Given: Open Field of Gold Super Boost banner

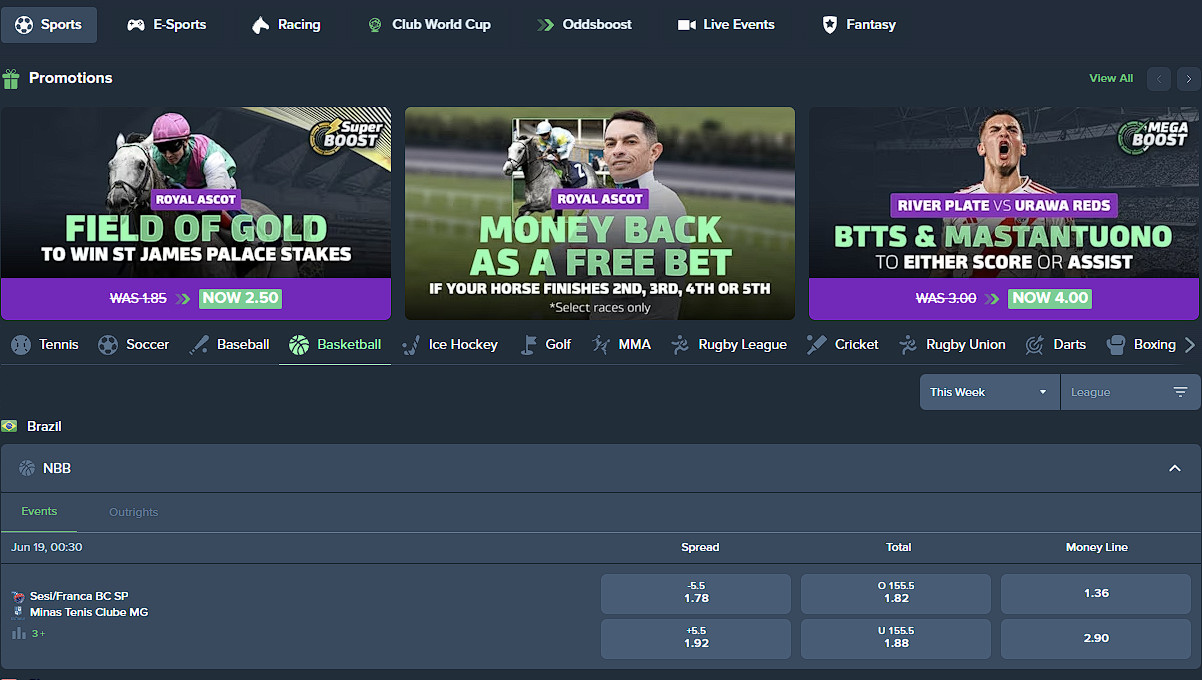Looking at the screenshot, I should click(196, 213).
